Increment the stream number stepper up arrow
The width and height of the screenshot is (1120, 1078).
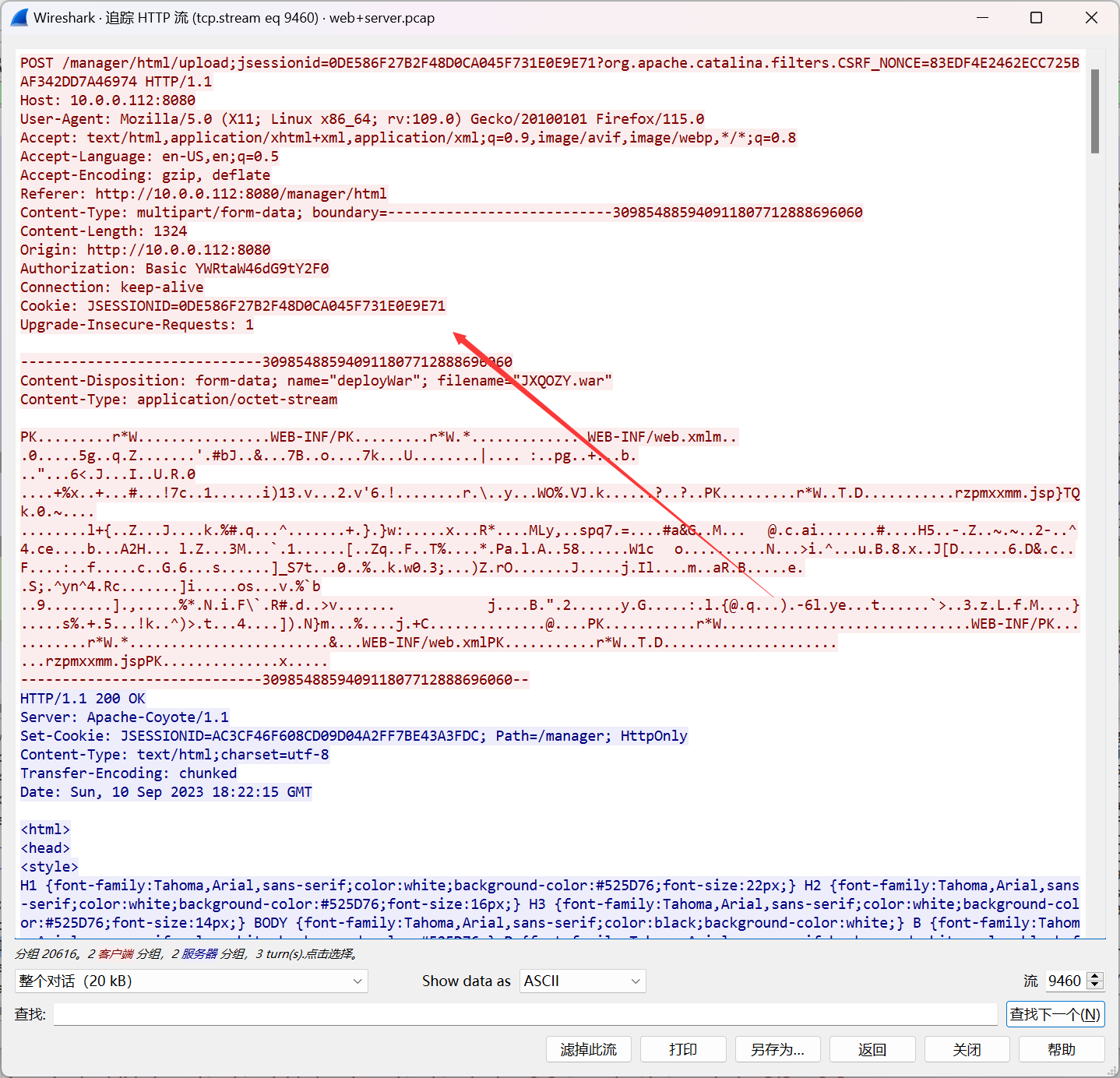(1095, 976)
